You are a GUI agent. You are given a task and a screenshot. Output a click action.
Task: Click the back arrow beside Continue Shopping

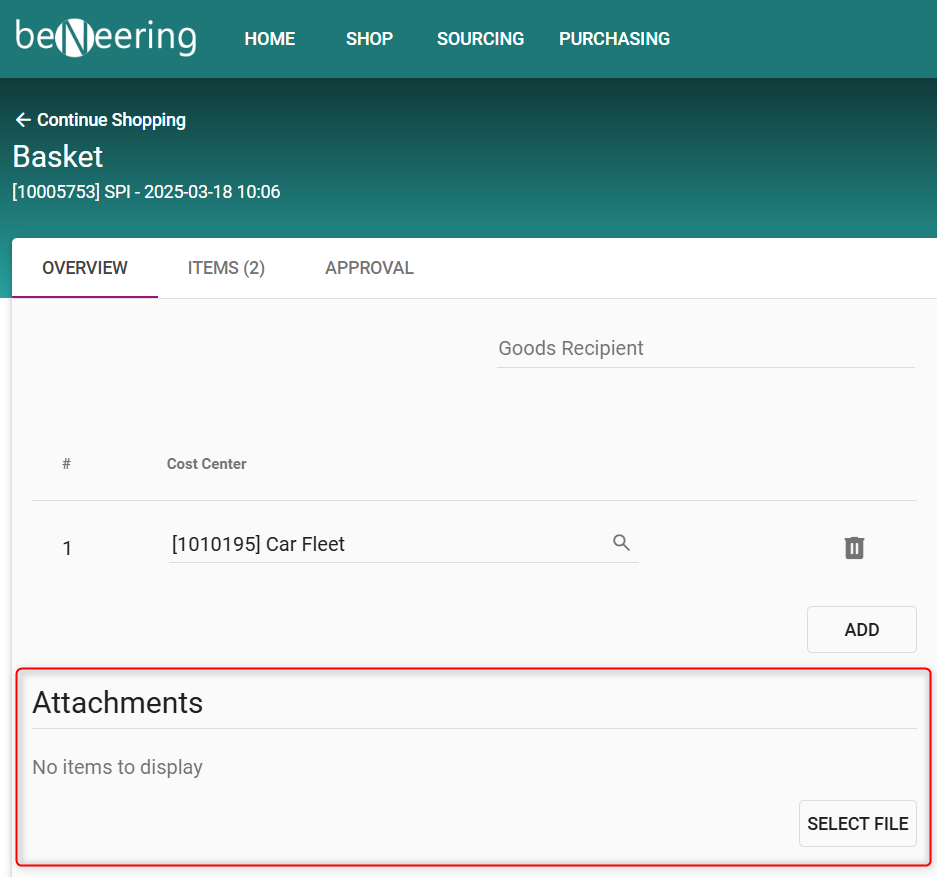pos(23,120)
